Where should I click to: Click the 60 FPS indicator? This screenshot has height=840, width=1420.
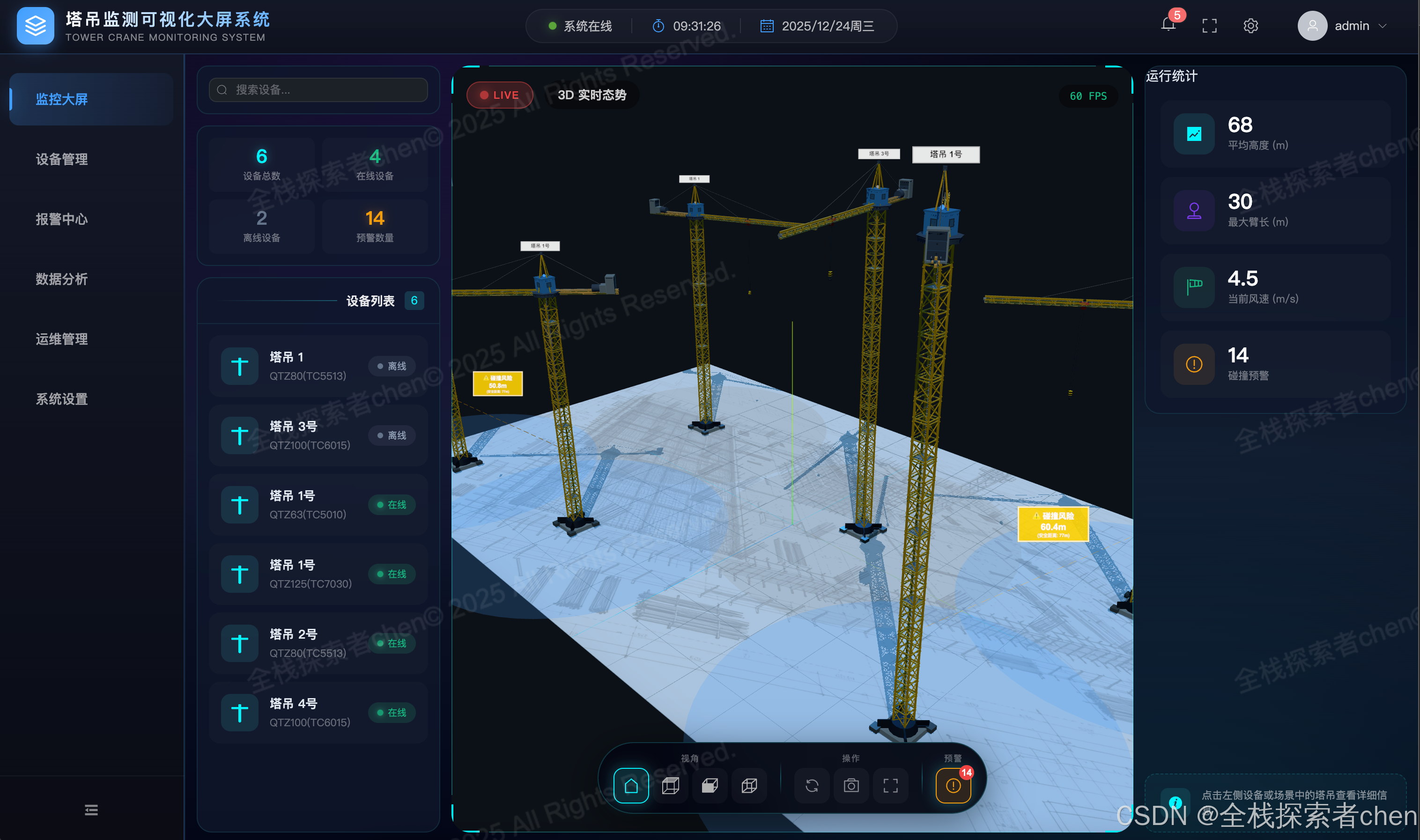pos(1087,96)
